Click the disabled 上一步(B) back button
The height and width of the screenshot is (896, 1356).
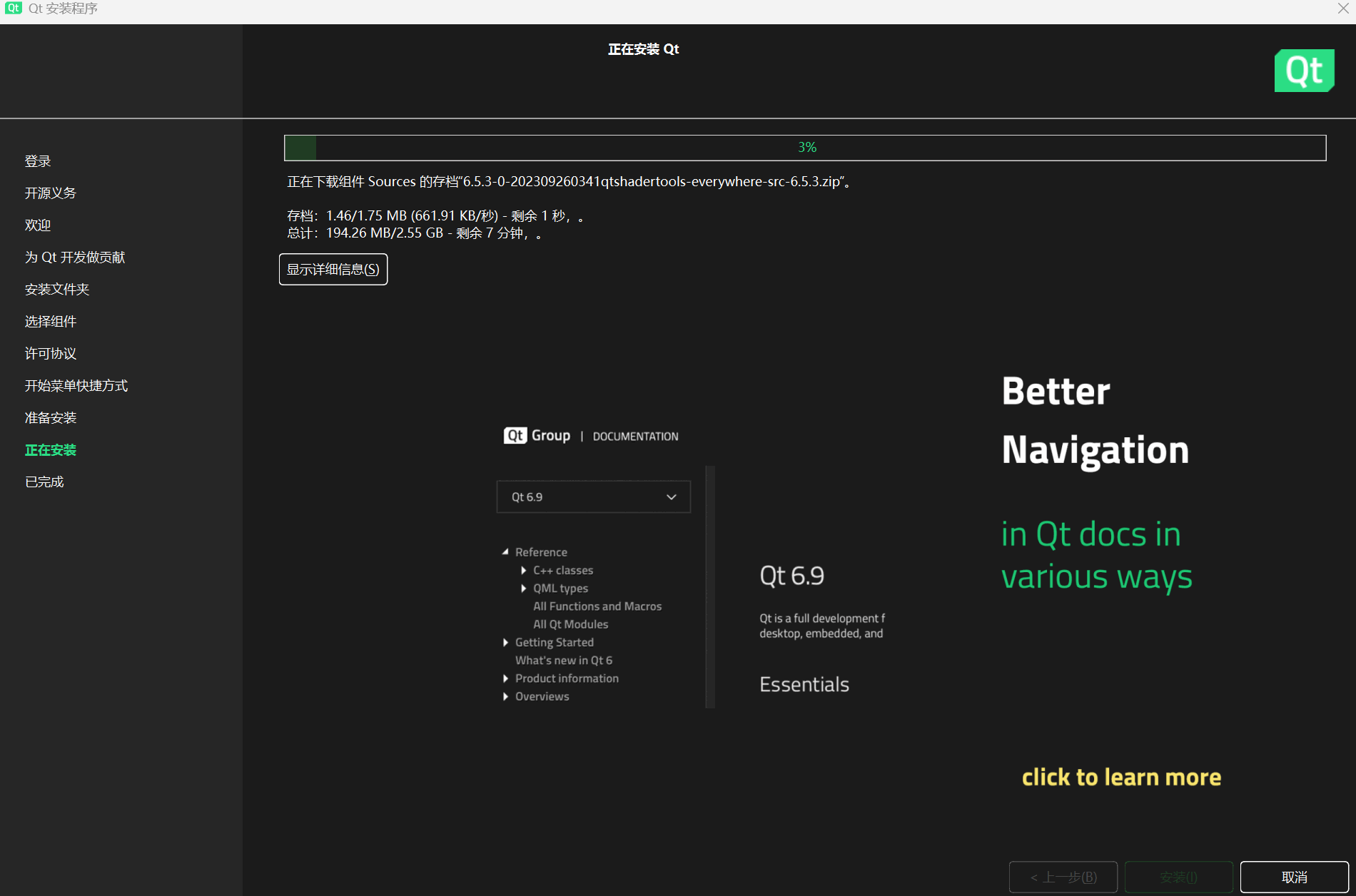click(x=1063, y=877)
